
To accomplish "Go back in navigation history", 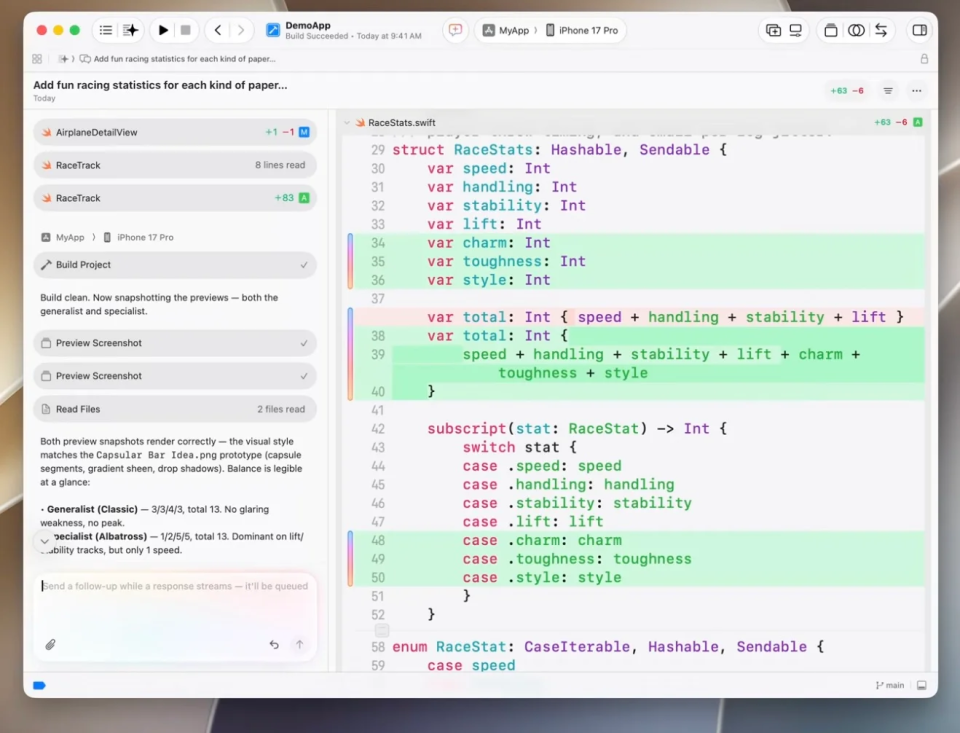I will (218, 30).
